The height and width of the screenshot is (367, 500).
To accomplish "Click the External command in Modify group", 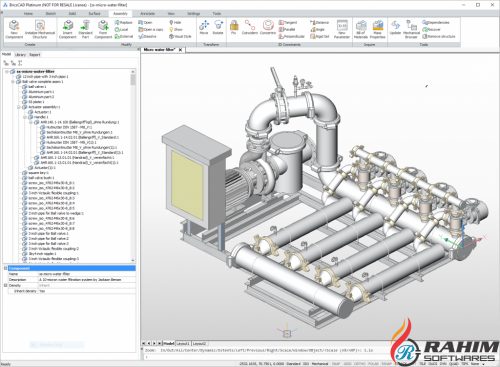I will pos(124,36).
